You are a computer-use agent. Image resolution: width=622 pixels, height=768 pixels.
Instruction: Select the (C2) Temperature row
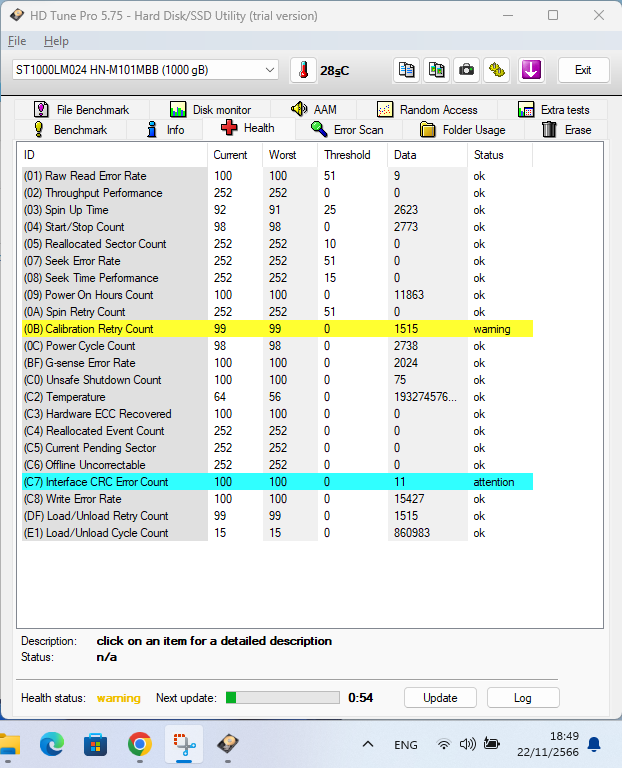click(x=277, y=397)
